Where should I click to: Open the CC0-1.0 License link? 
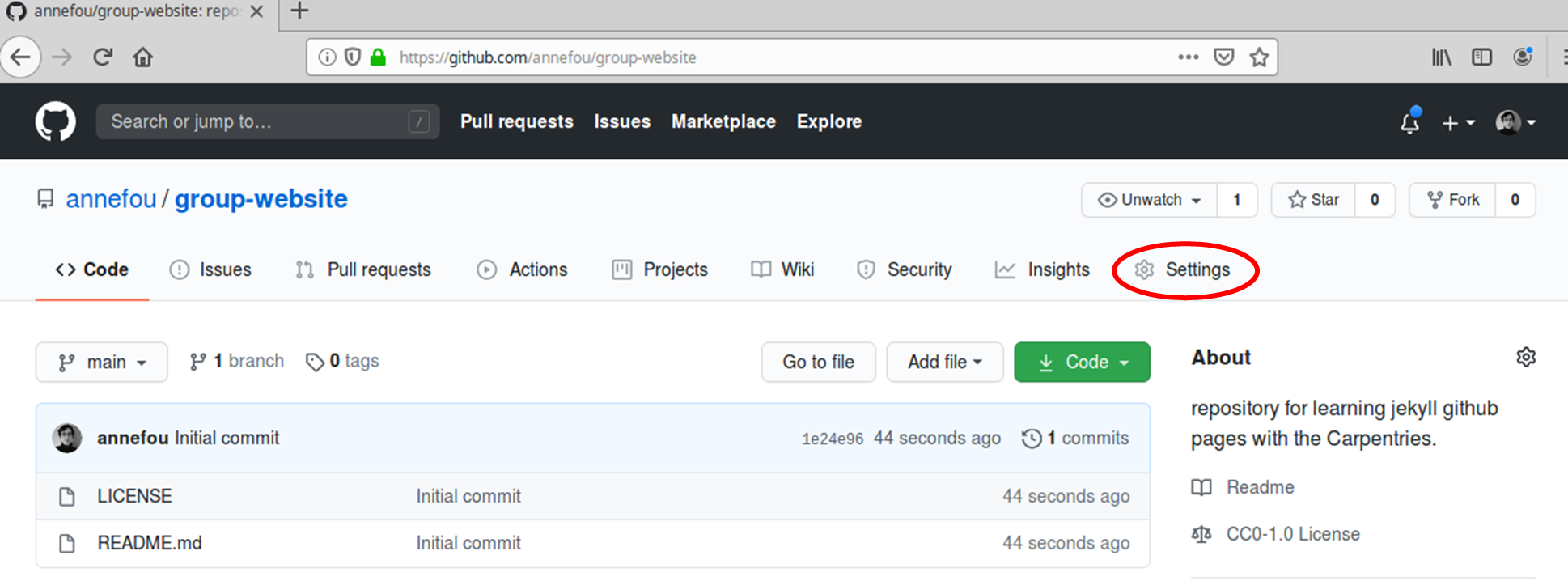point(1276,534)
